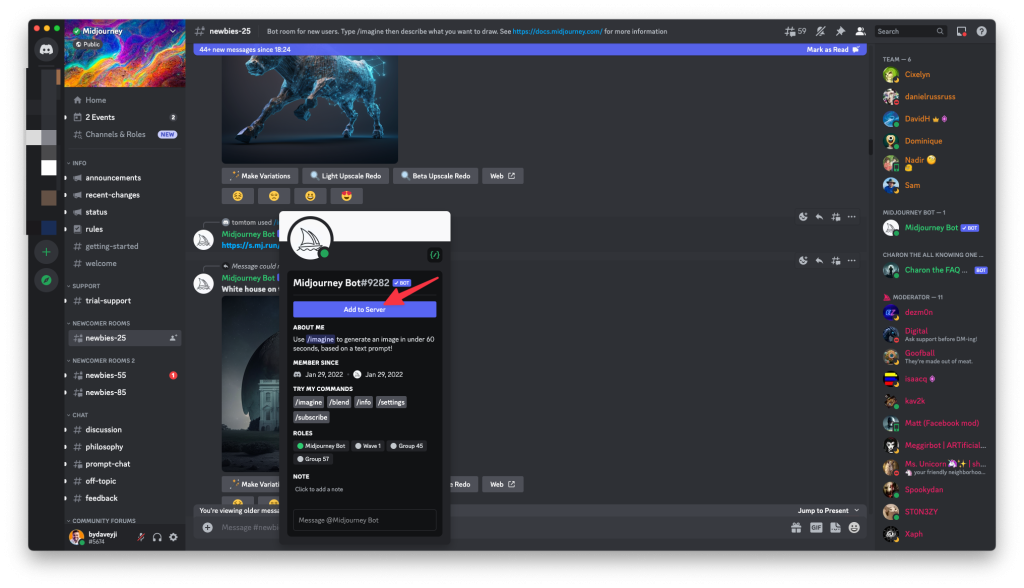Click the megaphone icon beside announcements

click(x=78, y=178)
